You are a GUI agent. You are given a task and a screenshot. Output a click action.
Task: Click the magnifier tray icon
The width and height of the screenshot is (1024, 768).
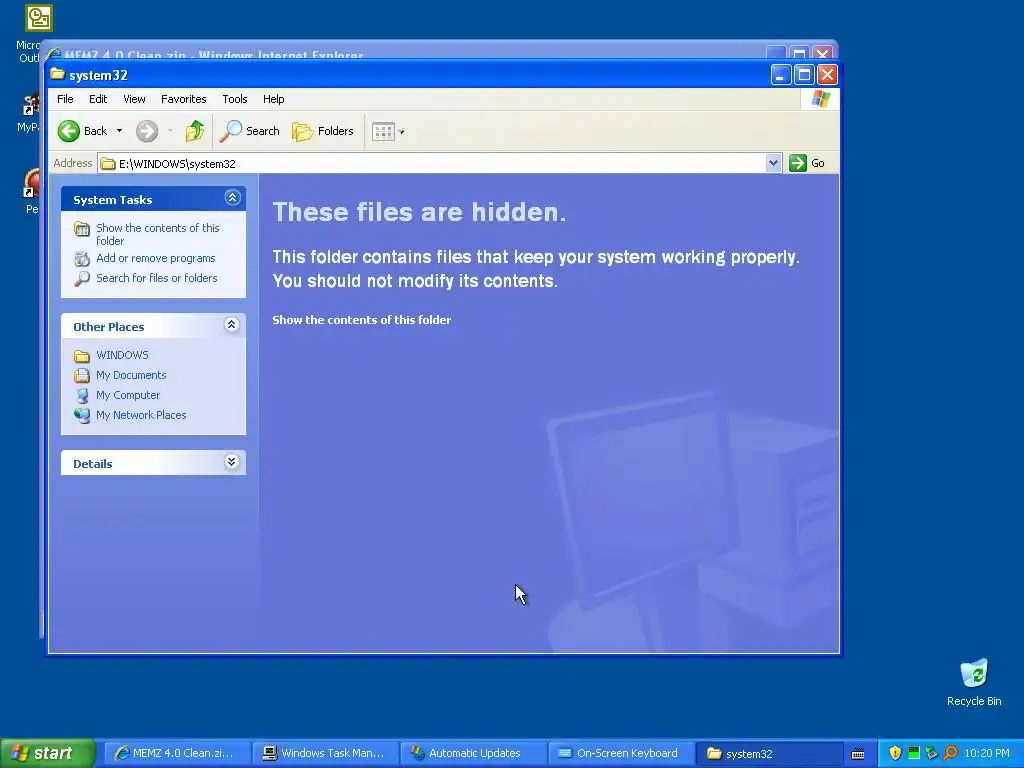[950, 754]
